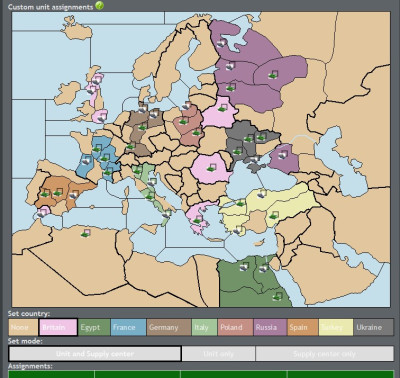Click the army in southern brown Germany territory
Screen dimensions: 400x378
(130, 146)
